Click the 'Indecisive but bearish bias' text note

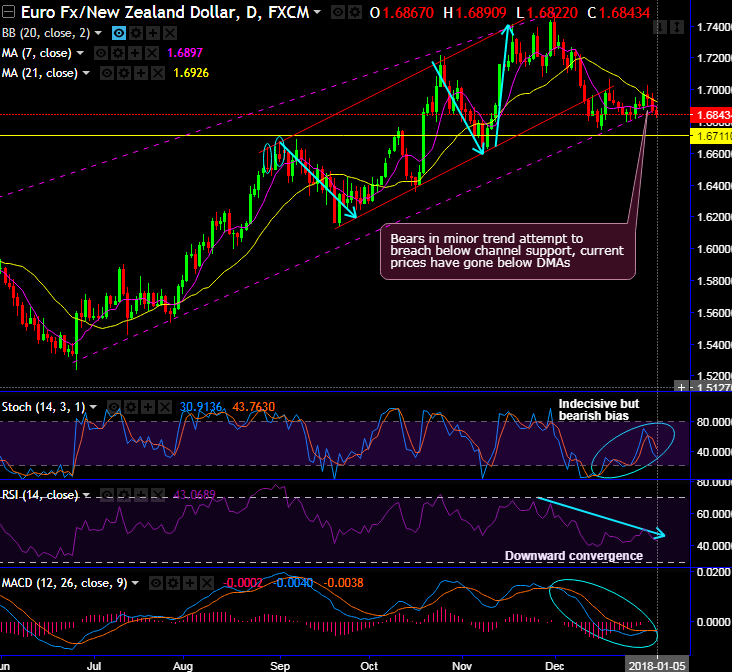click(598, 410)
